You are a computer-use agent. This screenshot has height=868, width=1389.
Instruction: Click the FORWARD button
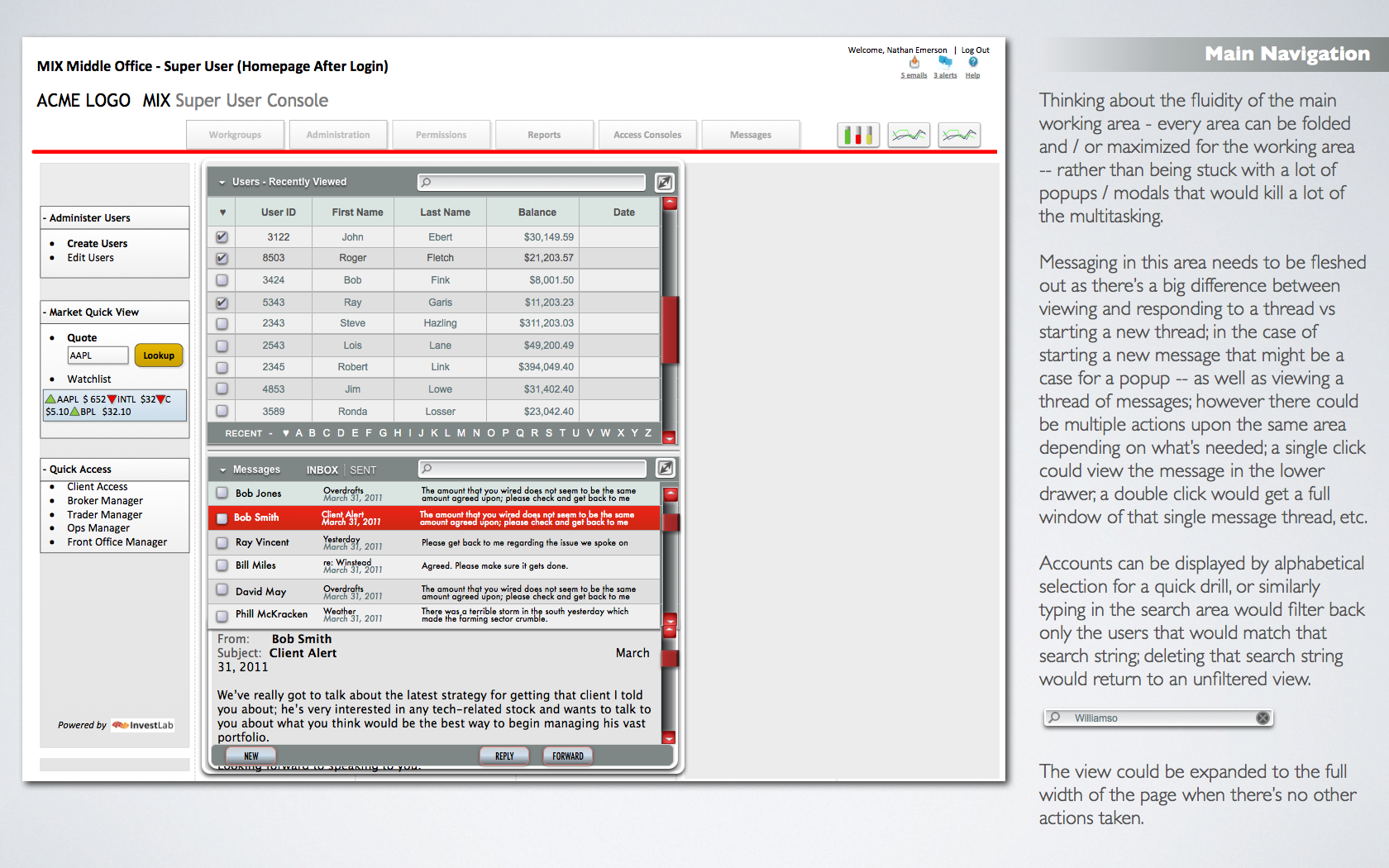568,756
